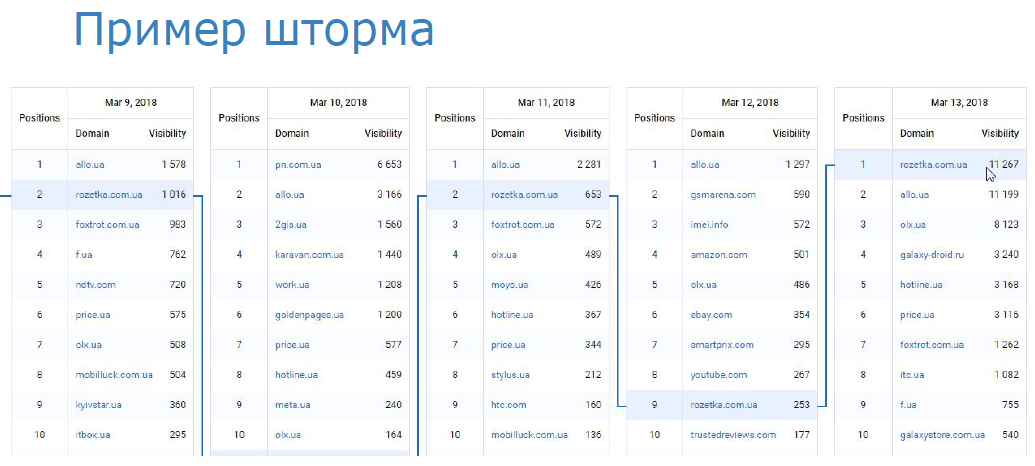The height and width of the screenshot is (466, 1035).
Task: Open trustedreviews.com link in Mar 12 table
Action: [733, 434]
